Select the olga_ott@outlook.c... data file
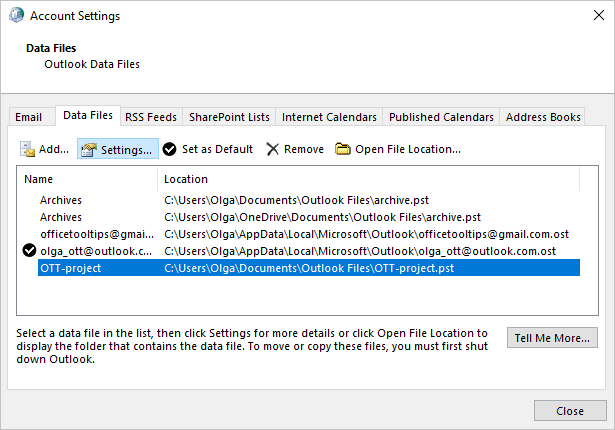 tap(309, 251)
